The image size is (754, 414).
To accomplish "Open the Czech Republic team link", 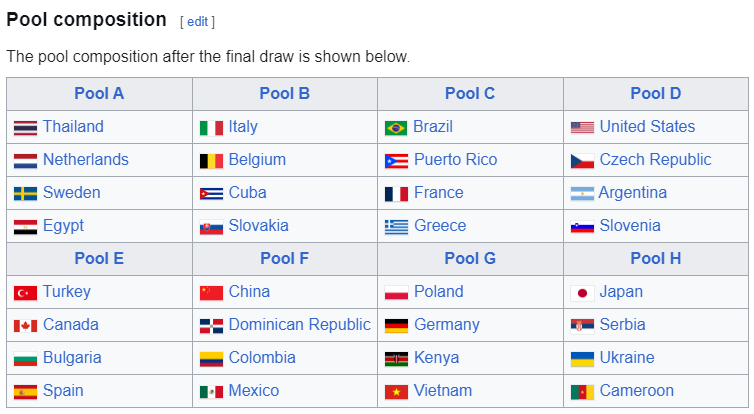I will point(655,160).
